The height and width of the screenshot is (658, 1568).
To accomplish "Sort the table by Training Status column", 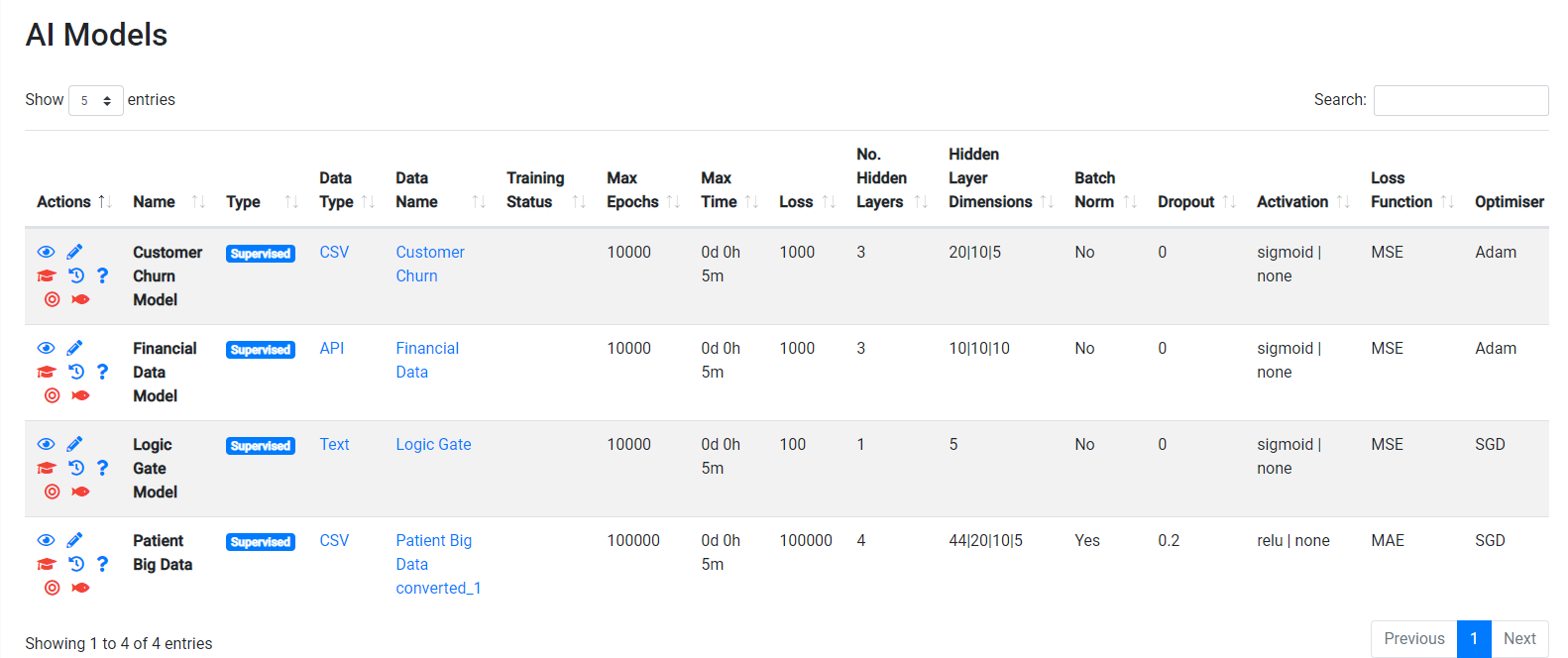I will point(535,189).
